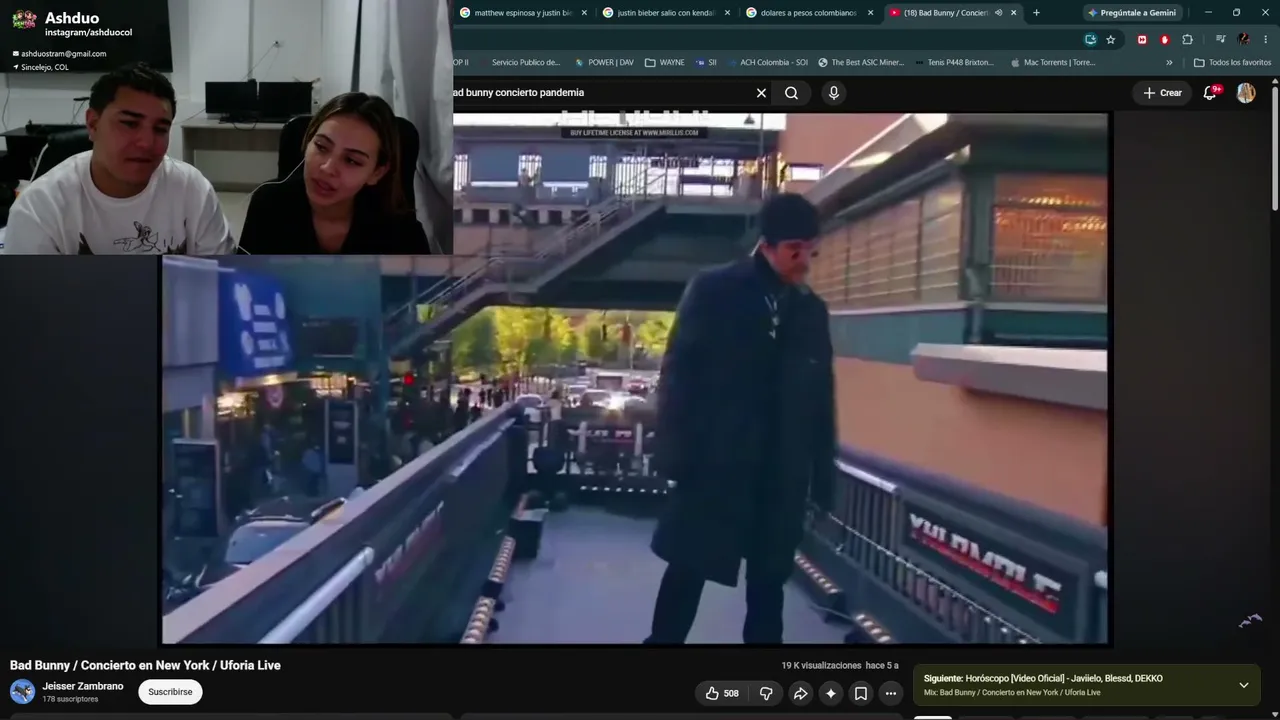
Task: Show hidden bookmarks with double chevron
Action: 1169,62
